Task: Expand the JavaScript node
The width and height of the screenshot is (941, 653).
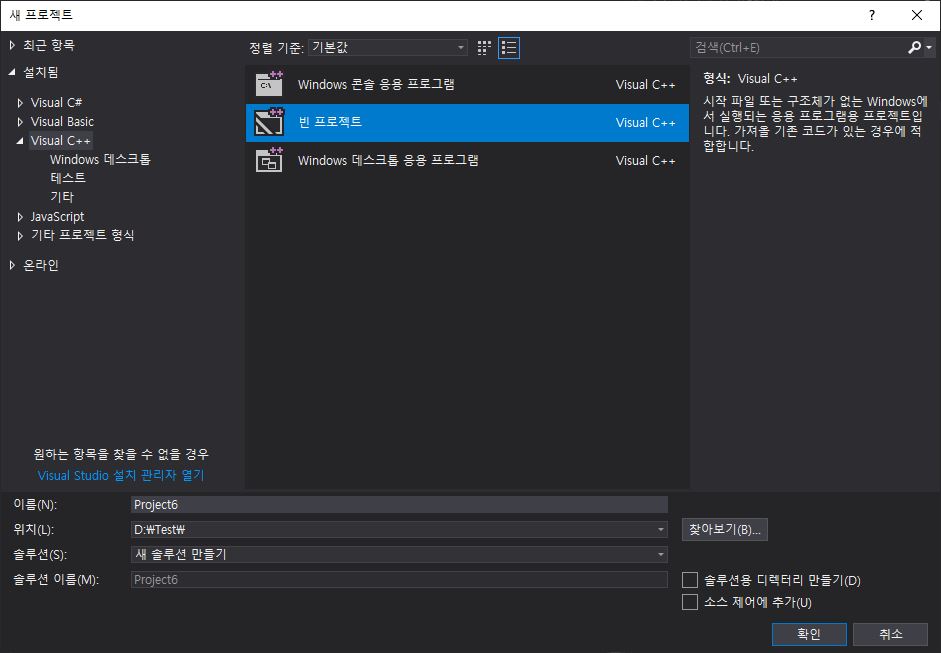Action: tap(20, 217)
